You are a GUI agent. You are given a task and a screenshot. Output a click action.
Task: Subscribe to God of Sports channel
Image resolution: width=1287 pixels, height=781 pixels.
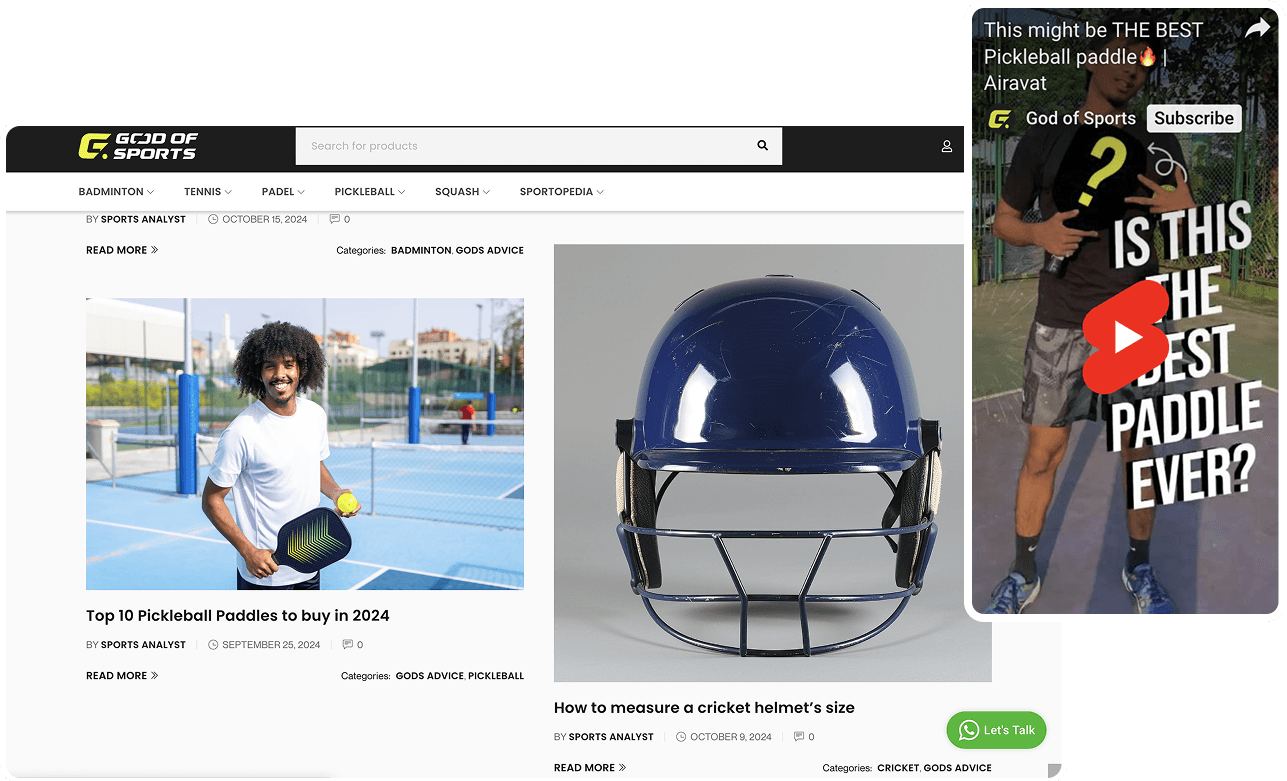point(1194,118)
